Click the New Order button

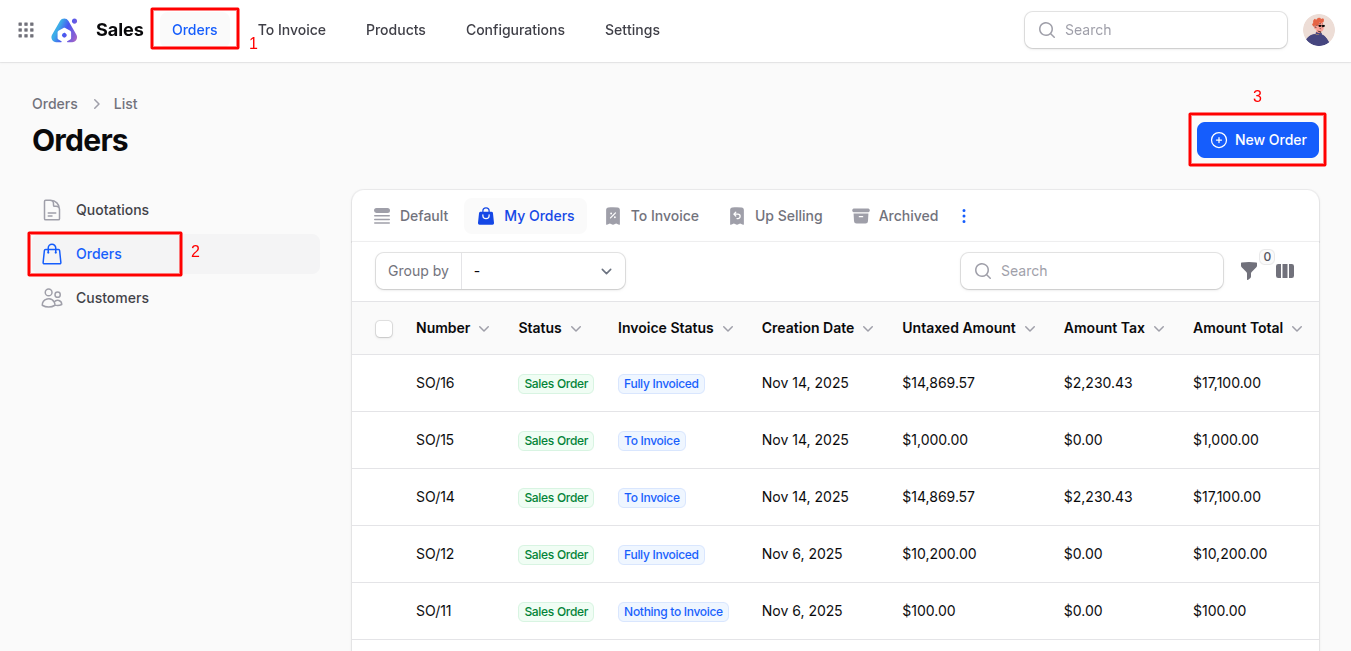1258,140
